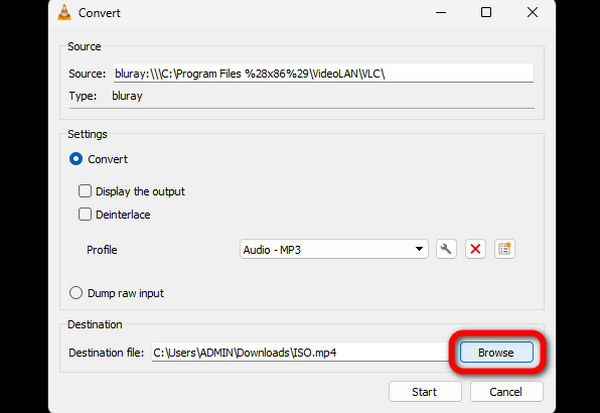600x413 pixels.
Task: Select the Convert radio button
Action: 76,158
